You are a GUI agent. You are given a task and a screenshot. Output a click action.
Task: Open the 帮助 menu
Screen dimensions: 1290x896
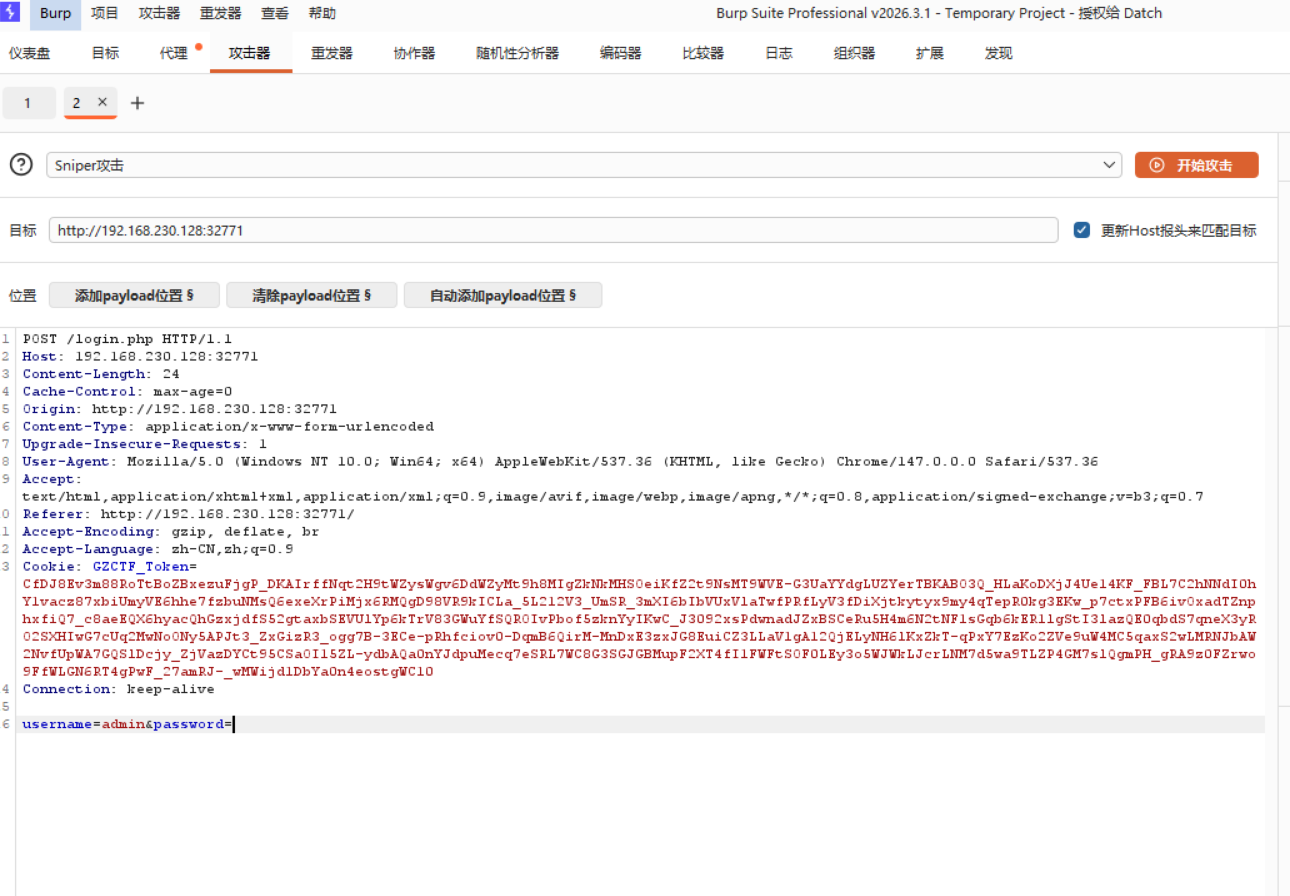pyautogui.click(x=322, y=13)
